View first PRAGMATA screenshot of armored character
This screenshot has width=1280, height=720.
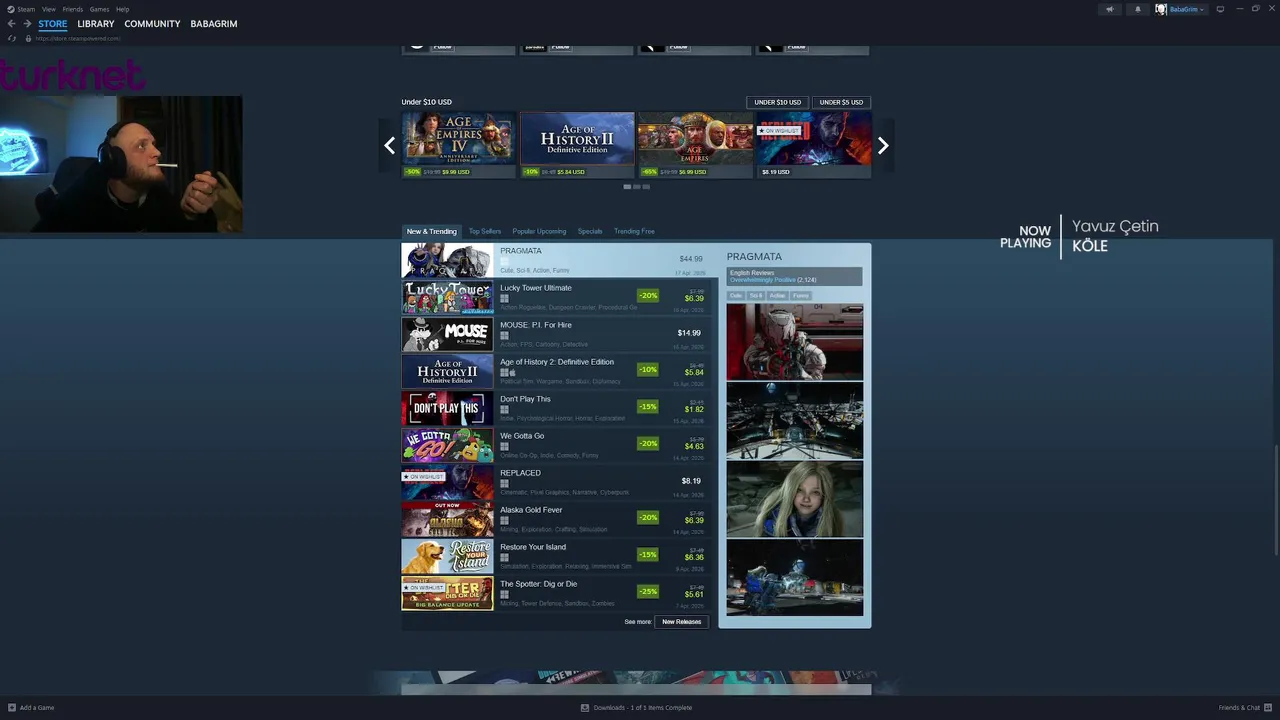coord(794,342)
